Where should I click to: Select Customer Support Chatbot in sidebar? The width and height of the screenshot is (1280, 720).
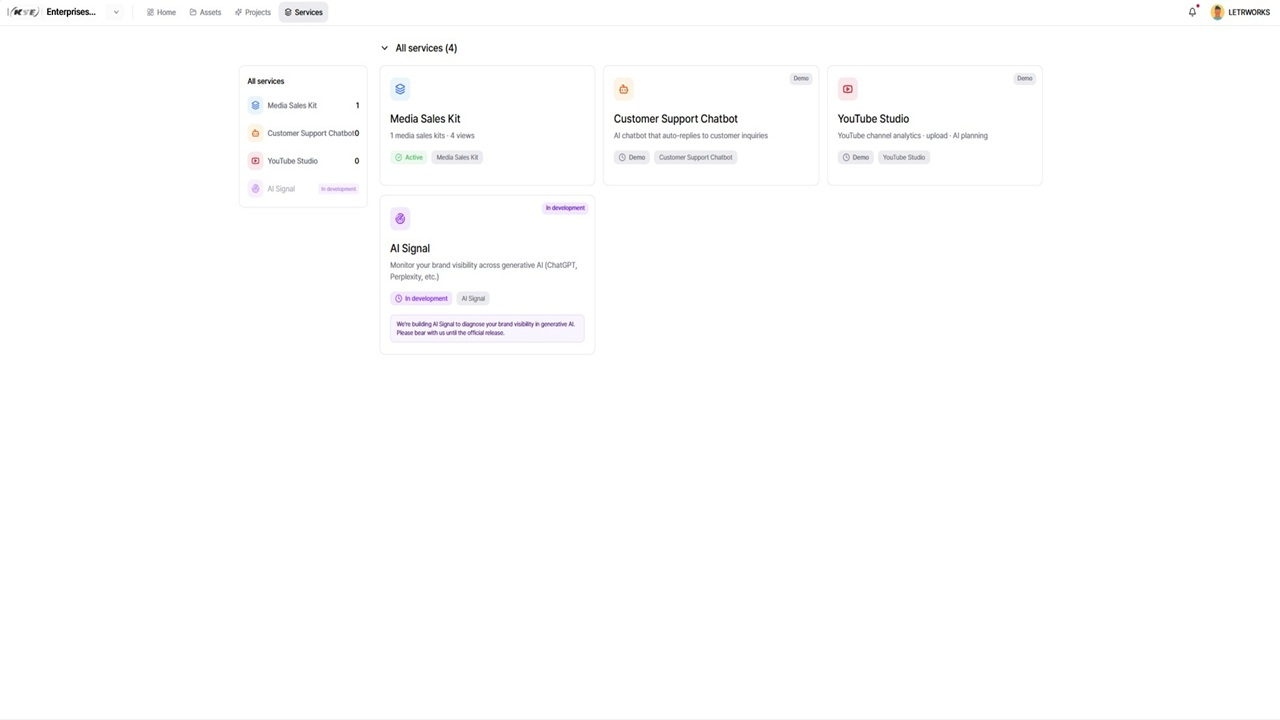[x=303, y=133]
